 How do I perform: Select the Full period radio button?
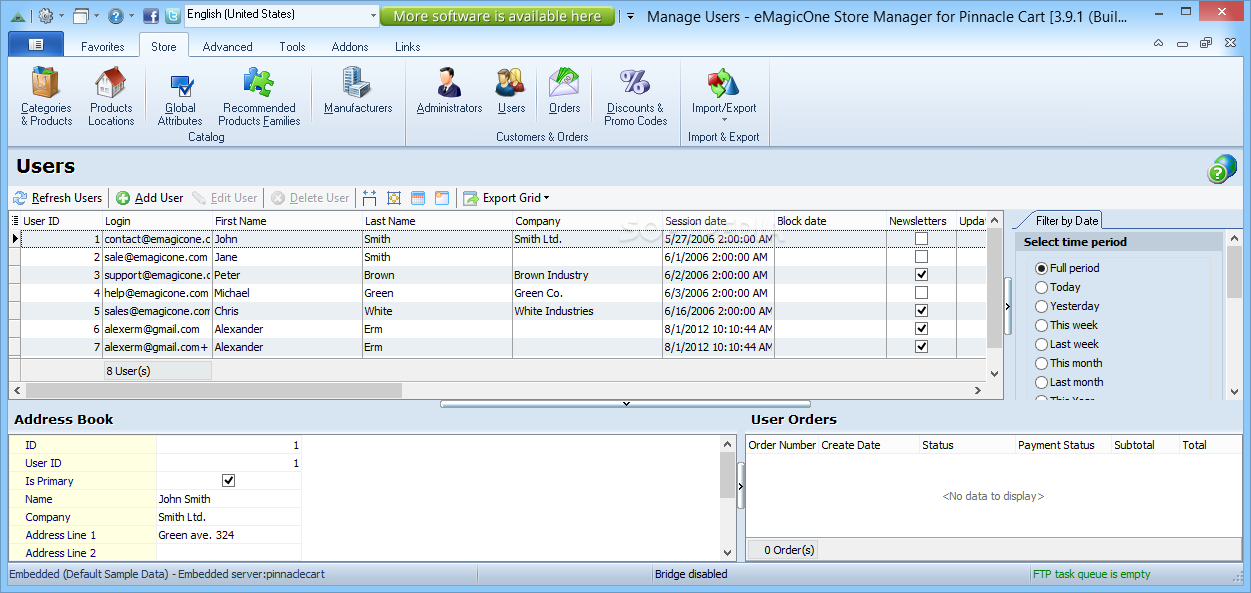click(x=1041, y=268)
